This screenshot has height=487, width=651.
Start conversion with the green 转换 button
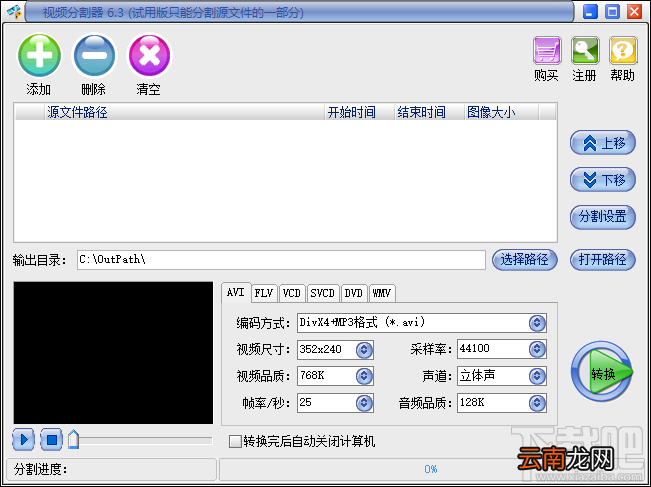602,372
